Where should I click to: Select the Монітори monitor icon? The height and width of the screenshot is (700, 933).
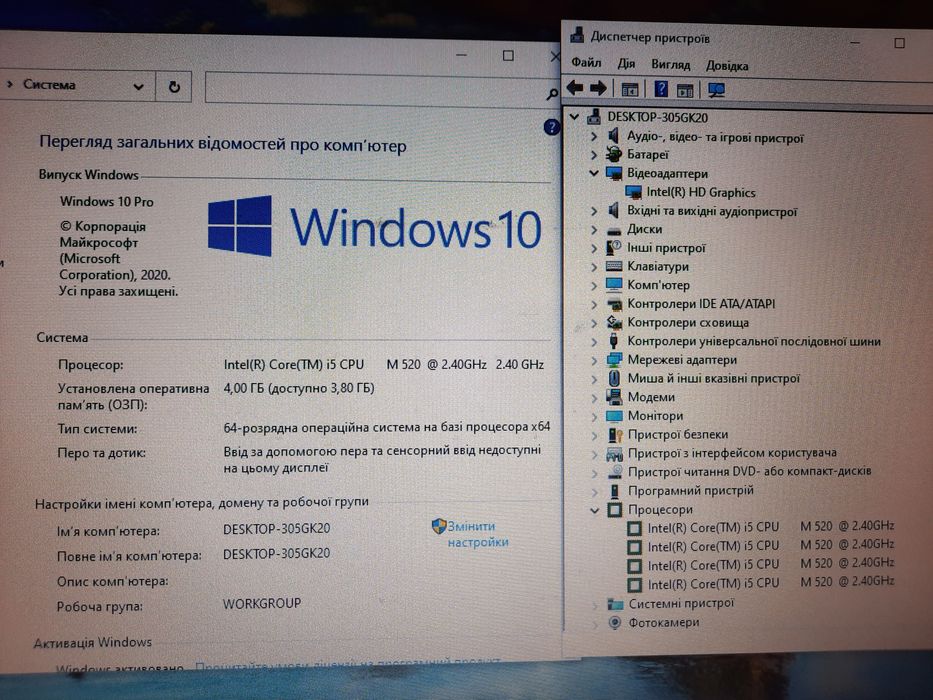point(614,415)
